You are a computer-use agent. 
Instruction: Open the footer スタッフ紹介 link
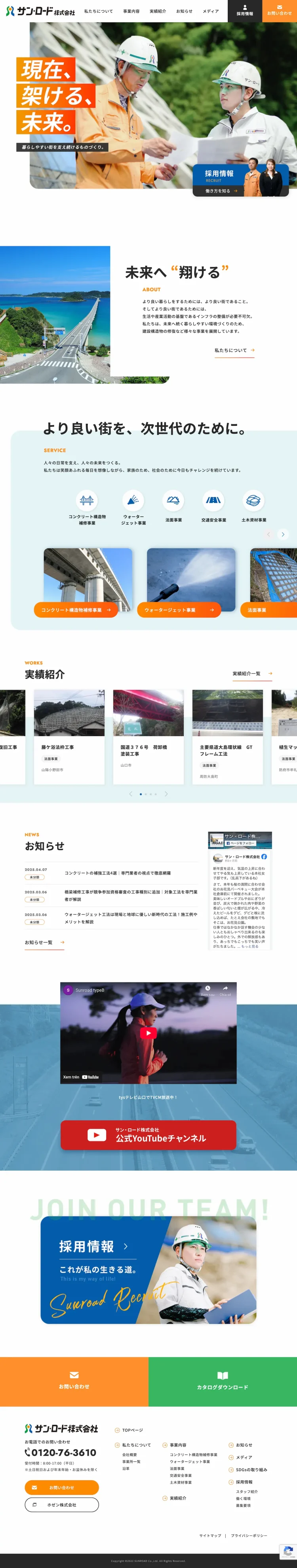[x=247, y=1492]
